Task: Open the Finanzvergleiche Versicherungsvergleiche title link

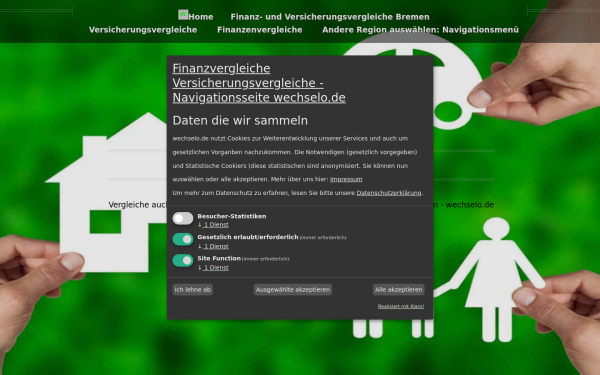Action: click(x=259, y=83)
